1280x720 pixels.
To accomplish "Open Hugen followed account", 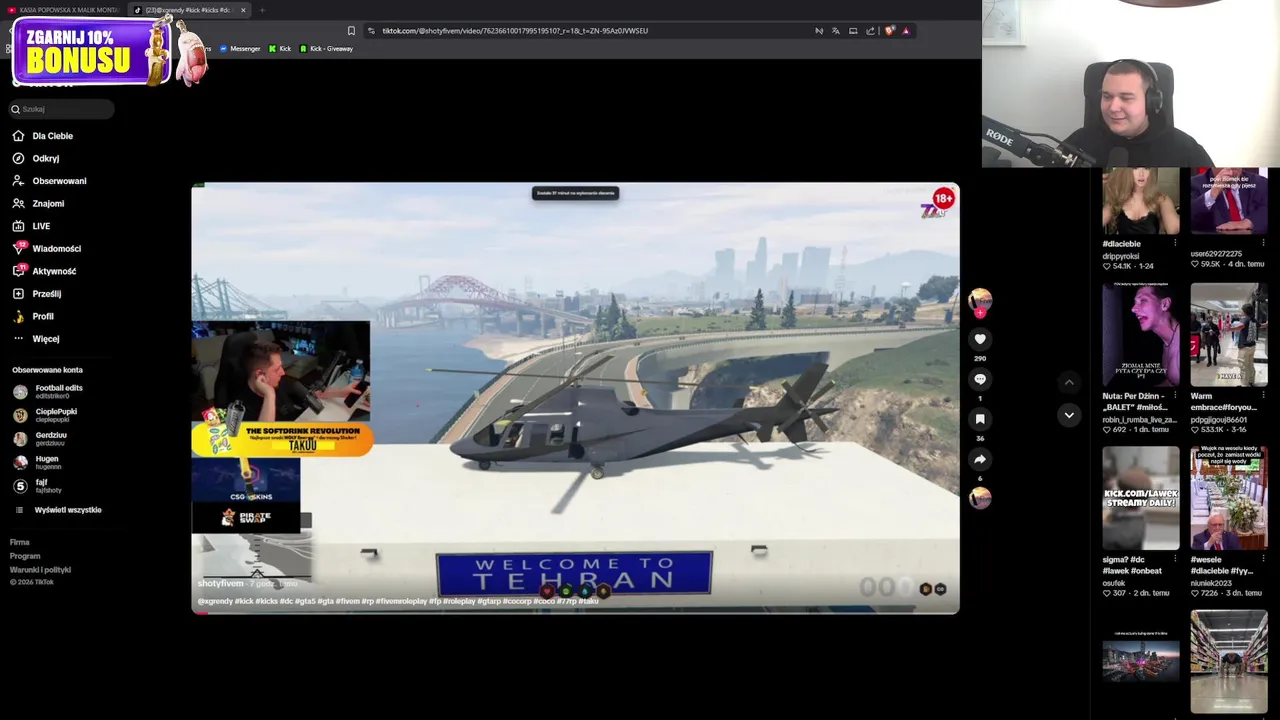I will coord(36,462).
